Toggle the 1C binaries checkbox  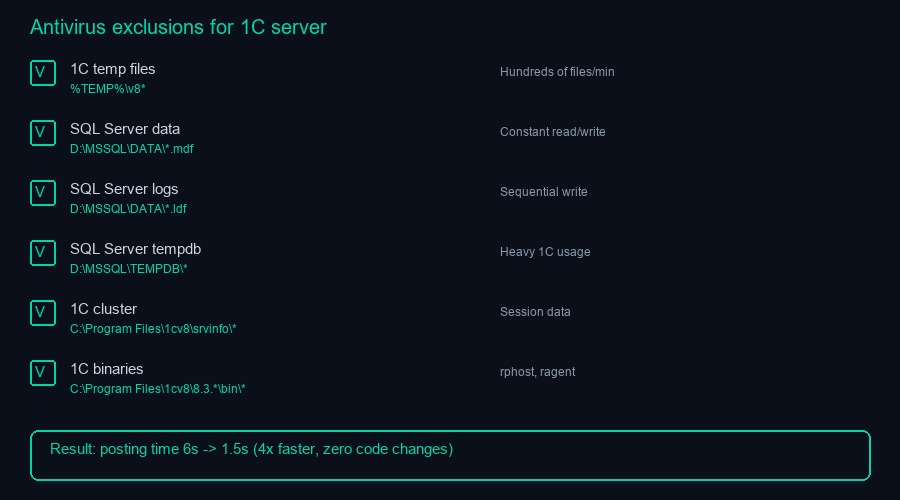(x=42, y=373)
